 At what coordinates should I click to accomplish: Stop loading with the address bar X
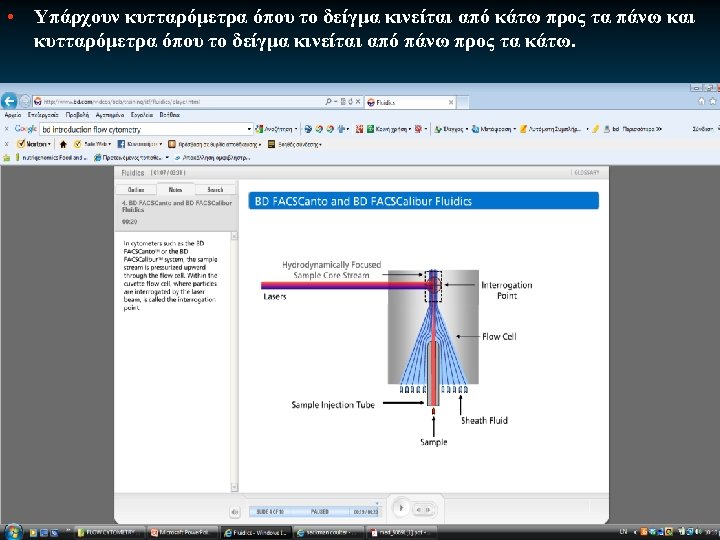[358, 101]
